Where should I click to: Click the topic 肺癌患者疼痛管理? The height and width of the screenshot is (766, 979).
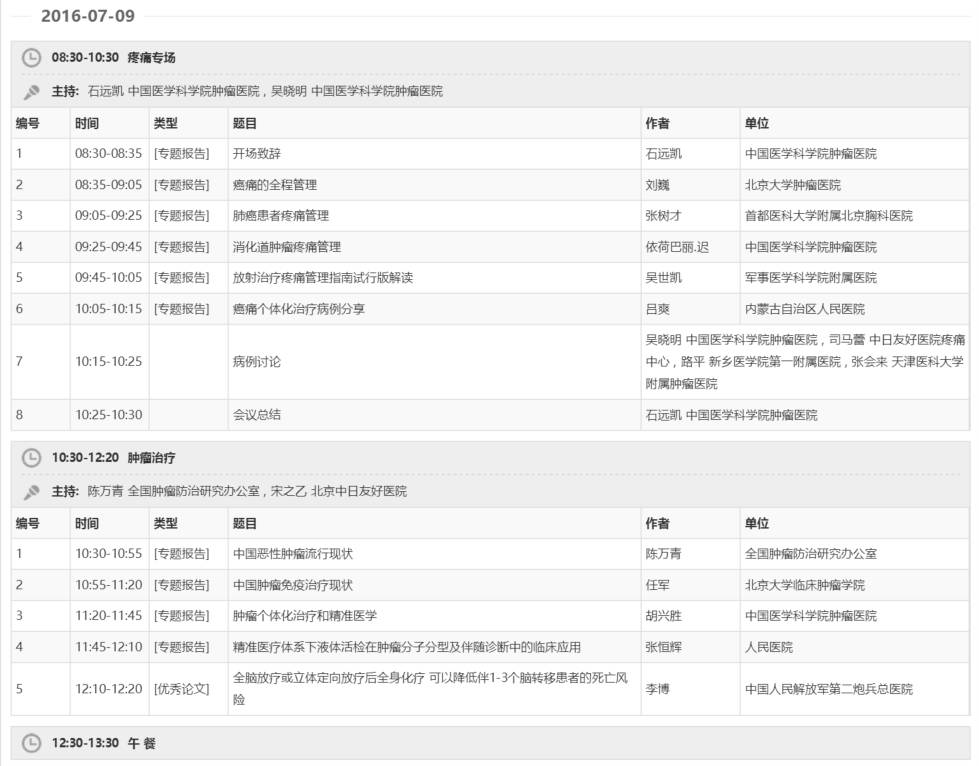[281, 215]
